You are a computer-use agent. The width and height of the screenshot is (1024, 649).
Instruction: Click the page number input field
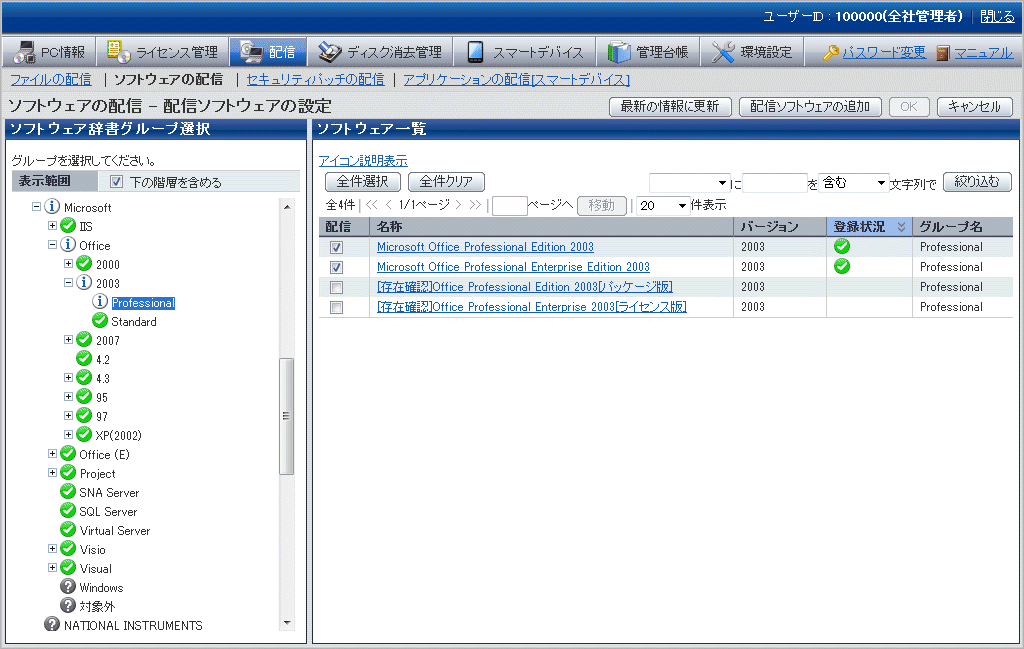click(x=510, y=206)
